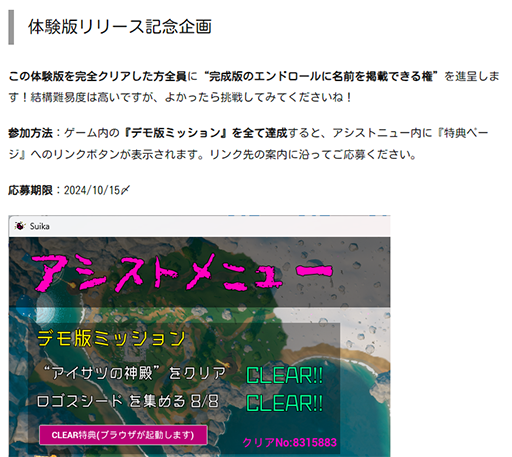Image resolution: width=512 pixels, height=457 pixels.
Task: Click the gray bar beside the heading
Action: click(x=11, y=27)
